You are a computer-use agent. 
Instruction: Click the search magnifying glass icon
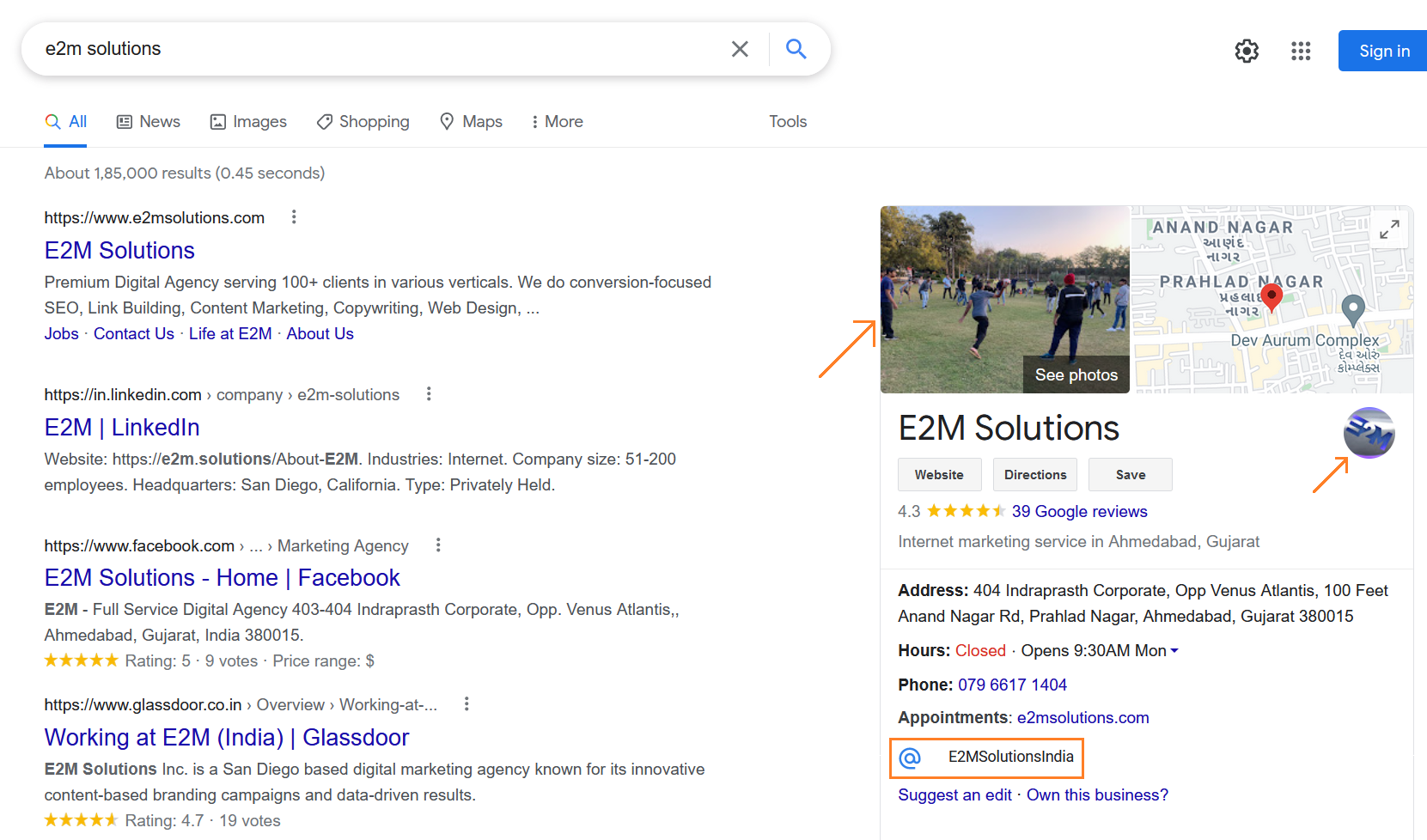pyautogui.click(x=796, y=49)
